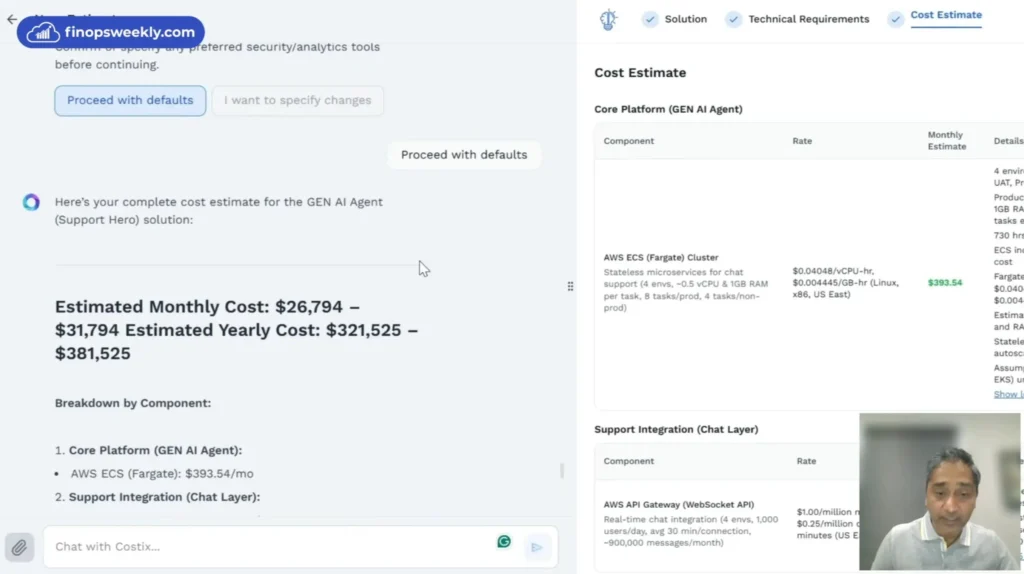1024x574 pixels.
Task: Click the Estimated Monthly Cost heading text
Action: pos(236,330)
